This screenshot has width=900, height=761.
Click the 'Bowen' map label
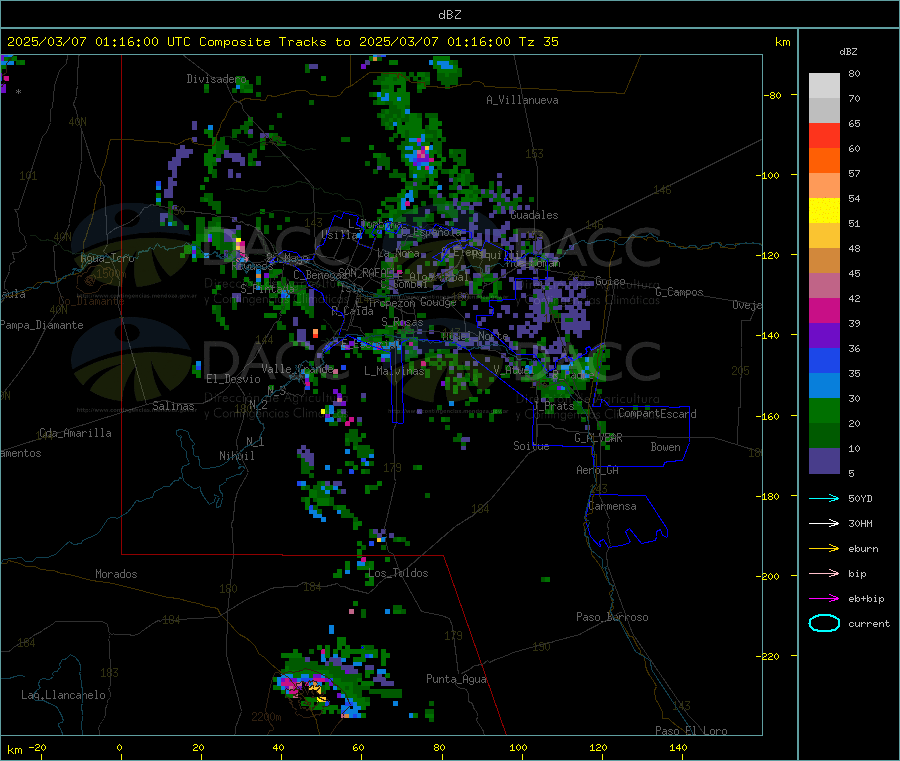(665, 447)
